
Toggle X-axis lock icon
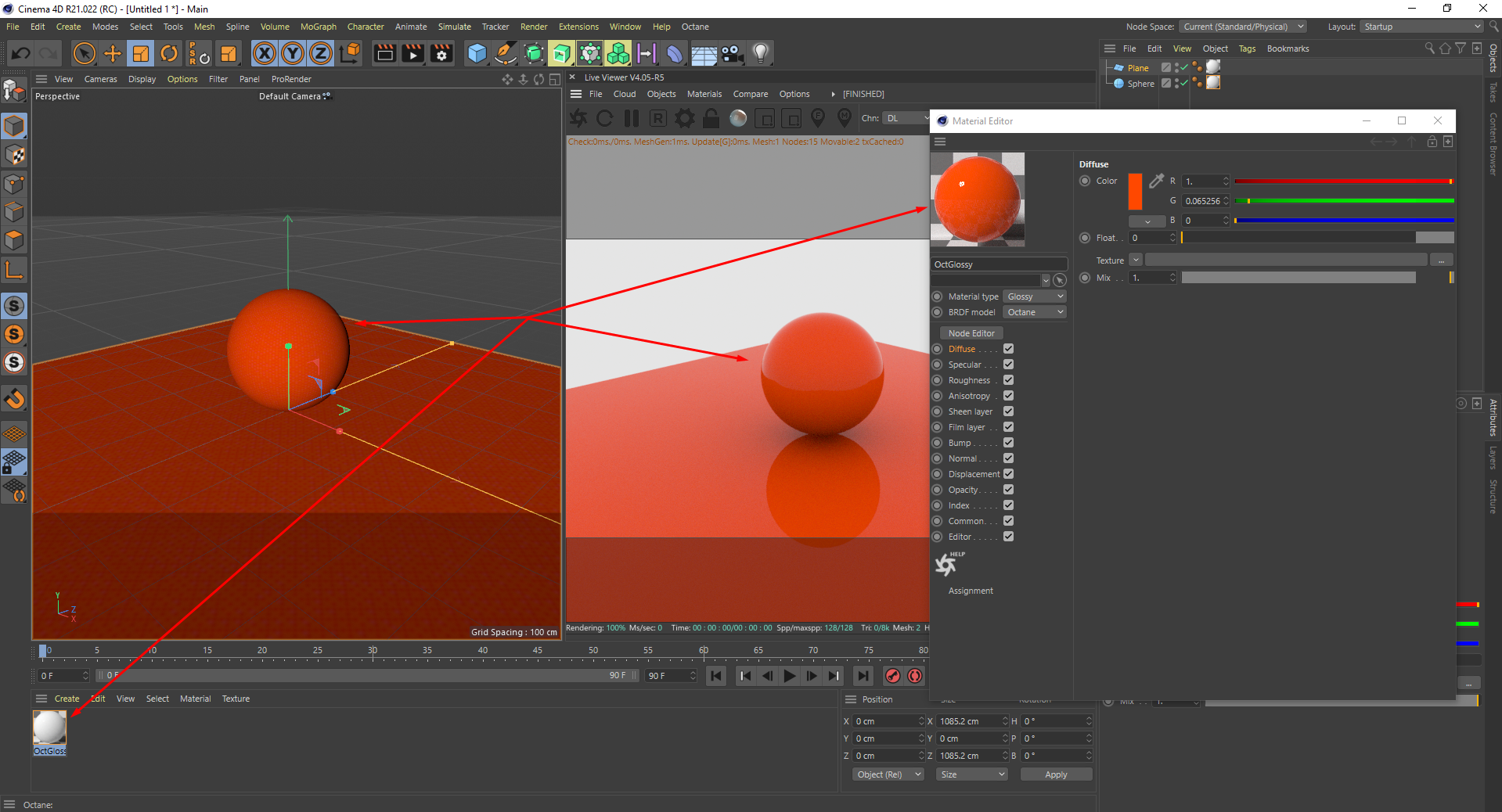point(265,53)
